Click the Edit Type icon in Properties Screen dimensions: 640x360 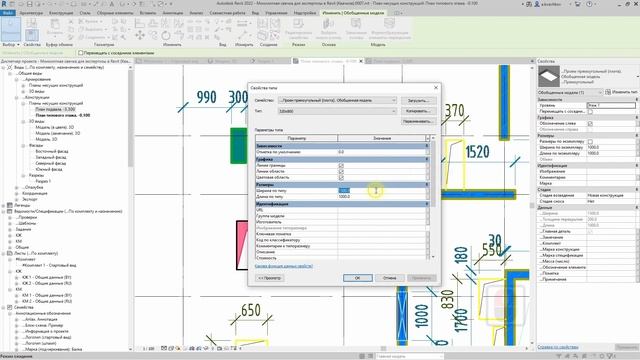pyautogui.click(x=608, y=92)
